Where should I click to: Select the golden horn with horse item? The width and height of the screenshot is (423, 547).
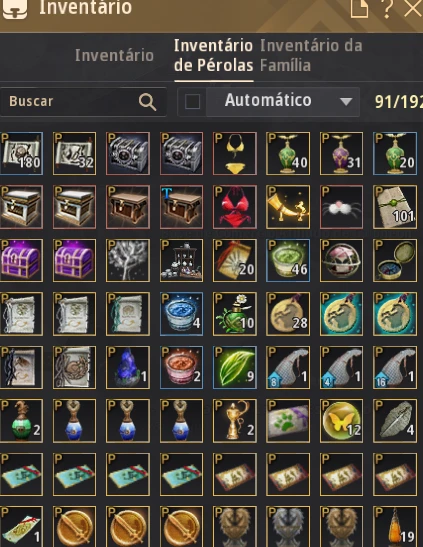click(288, 207)
